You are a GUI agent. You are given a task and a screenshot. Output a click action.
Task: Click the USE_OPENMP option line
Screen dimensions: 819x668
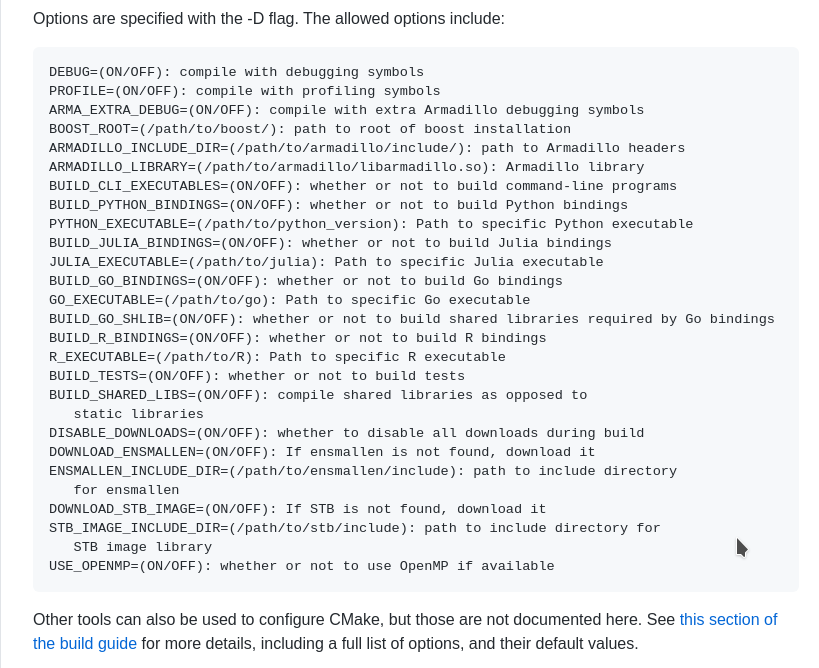[x=301, y=566]
